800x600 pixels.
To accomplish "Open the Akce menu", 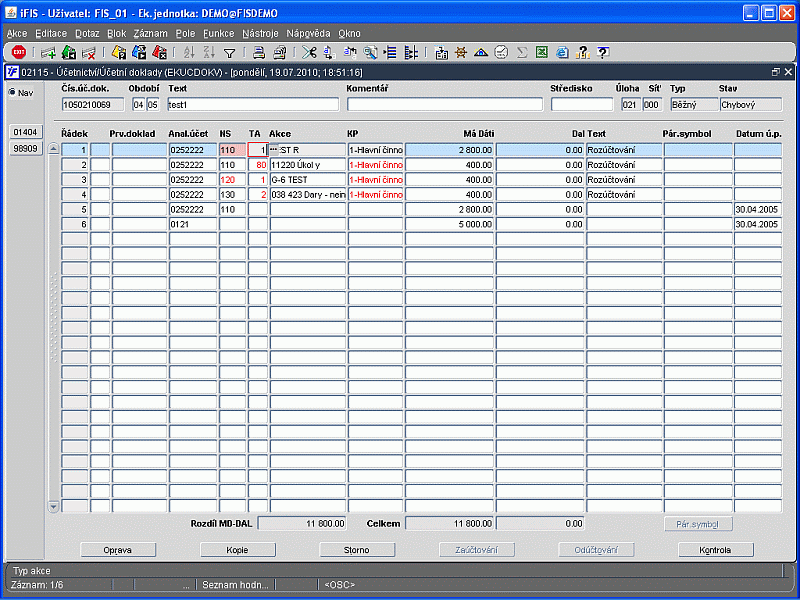I will coord(17,34).
